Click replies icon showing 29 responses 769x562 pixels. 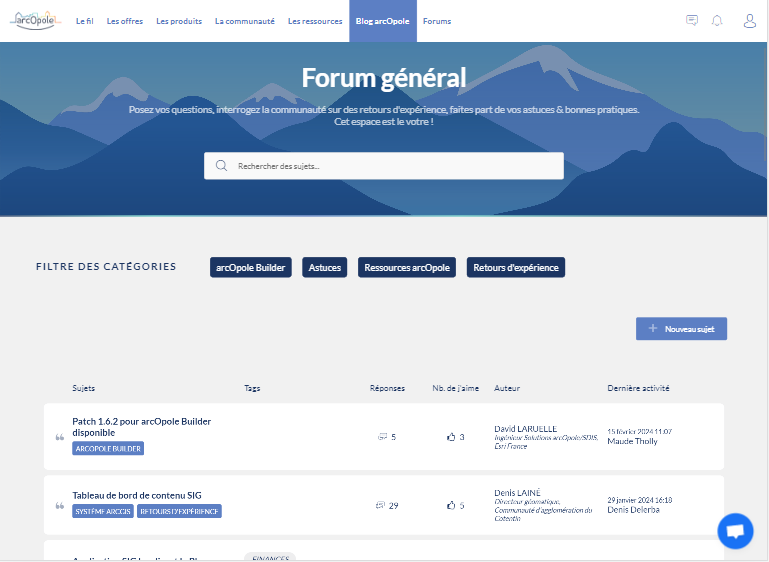pyautogui.click(x=380, y=505)
